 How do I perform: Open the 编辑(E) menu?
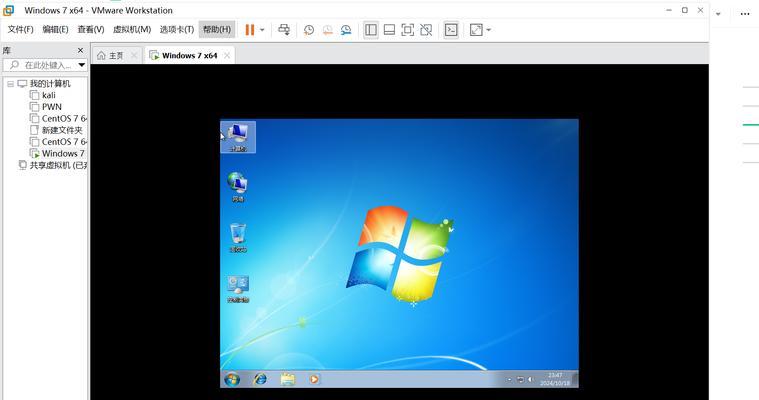pyautogui.click(x=55, y=30)
